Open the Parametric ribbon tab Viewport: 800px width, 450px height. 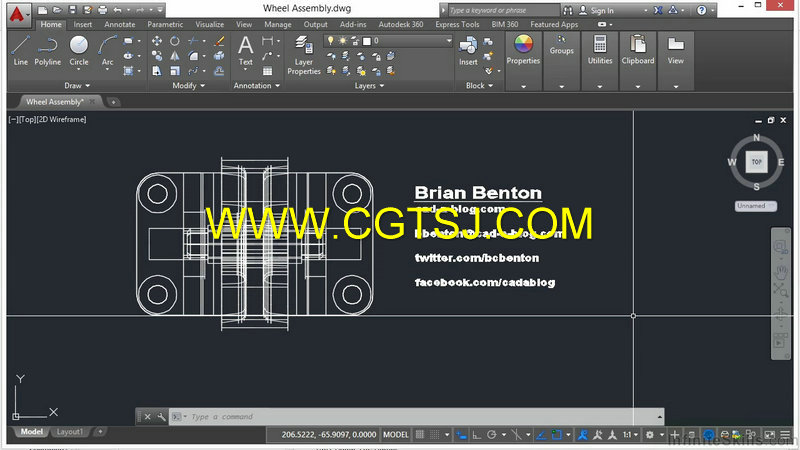165,24
